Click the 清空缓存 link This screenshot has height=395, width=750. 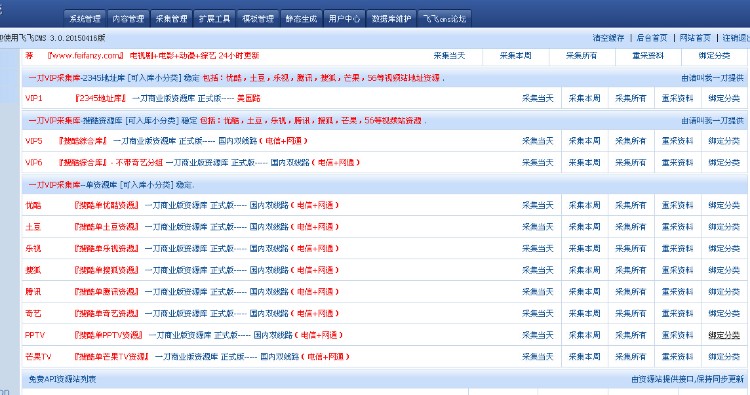point(608,38)
